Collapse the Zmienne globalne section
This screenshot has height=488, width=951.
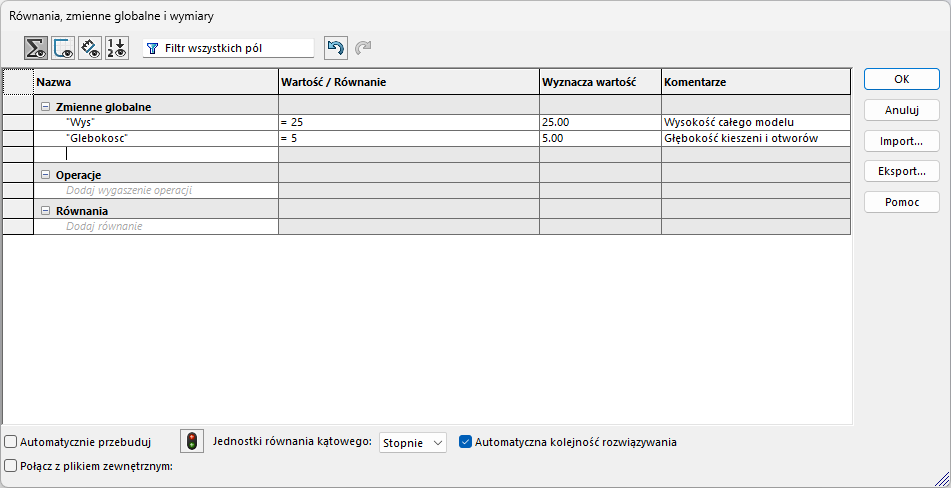(x=45, y=106)
